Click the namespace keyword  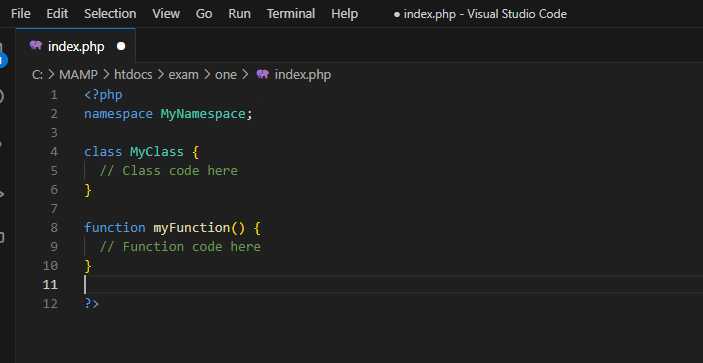[118, 114]
